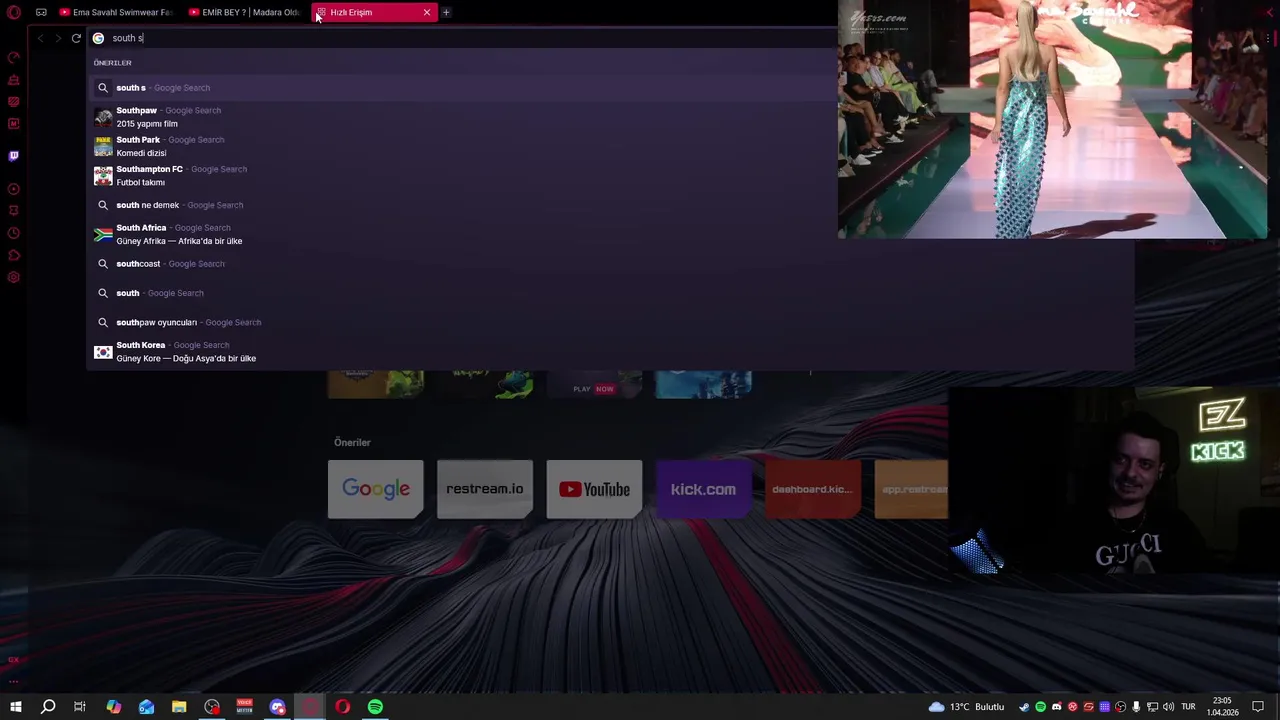Select South Africa suggestion
The image size is (1280, 720).
(x=610, y=234)
